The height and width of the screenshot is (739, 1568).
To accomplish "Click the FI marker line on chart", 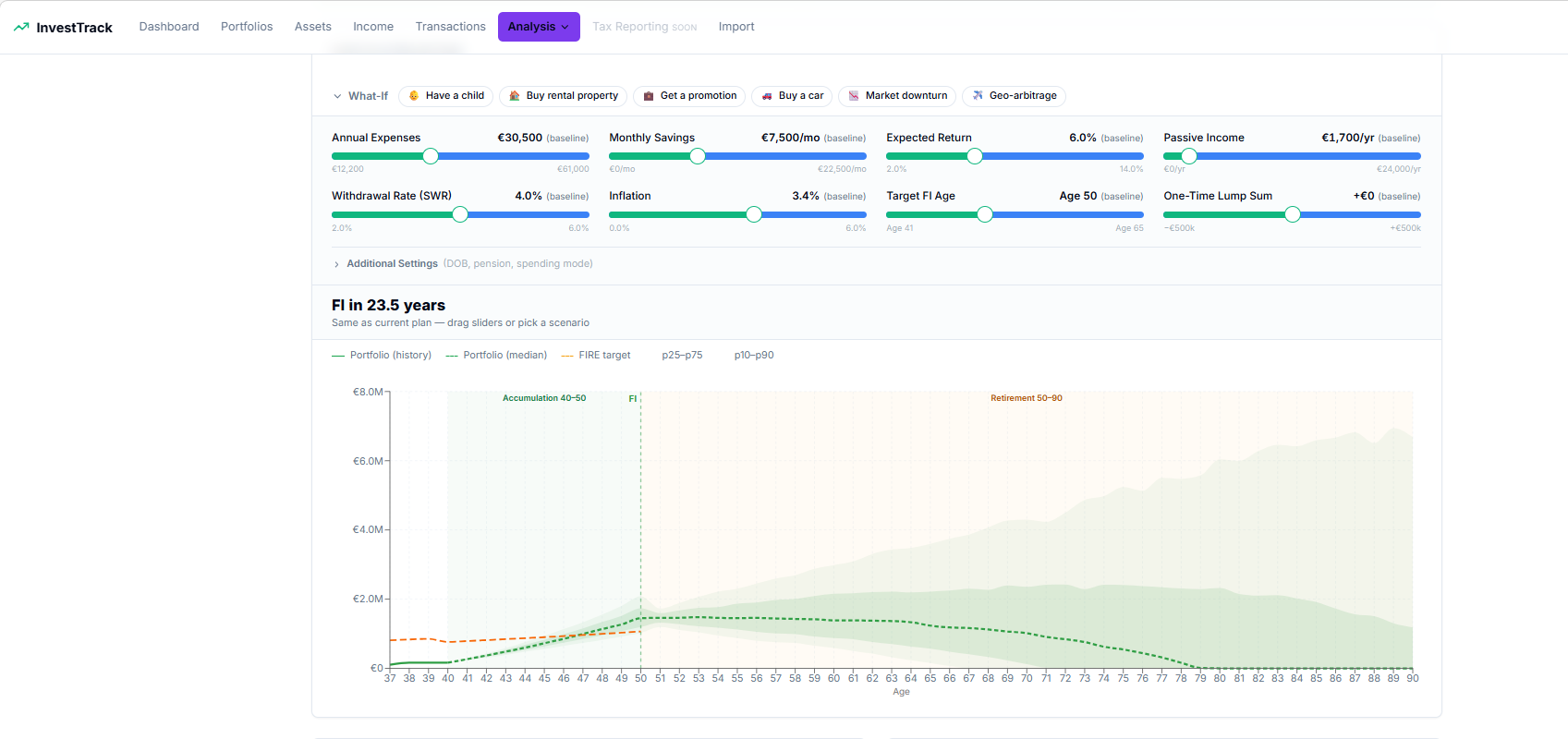I will tap(640, 517).
